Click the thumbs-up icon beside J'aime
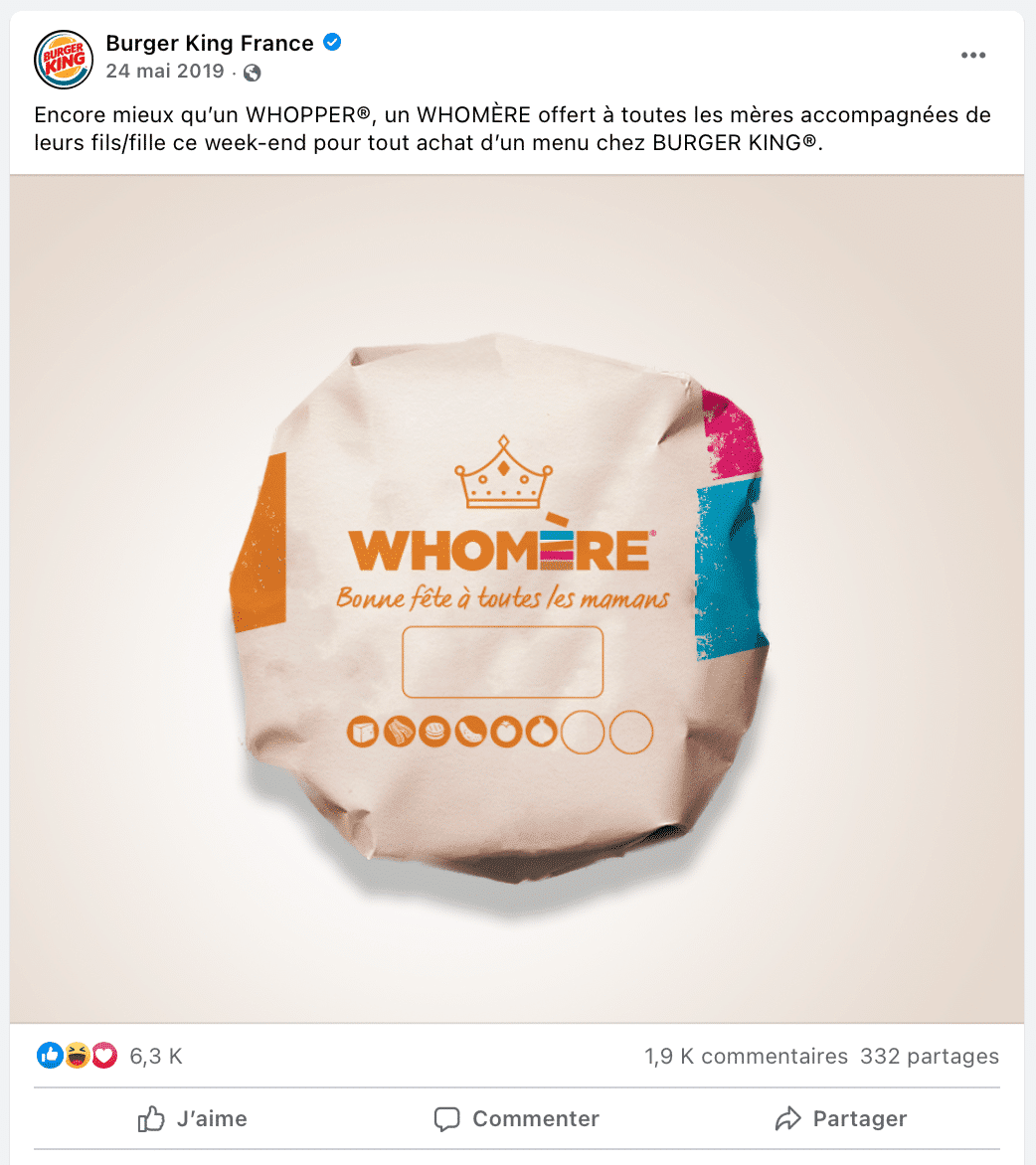This screenshot has height=1165, width=1036. point(151,1118)
